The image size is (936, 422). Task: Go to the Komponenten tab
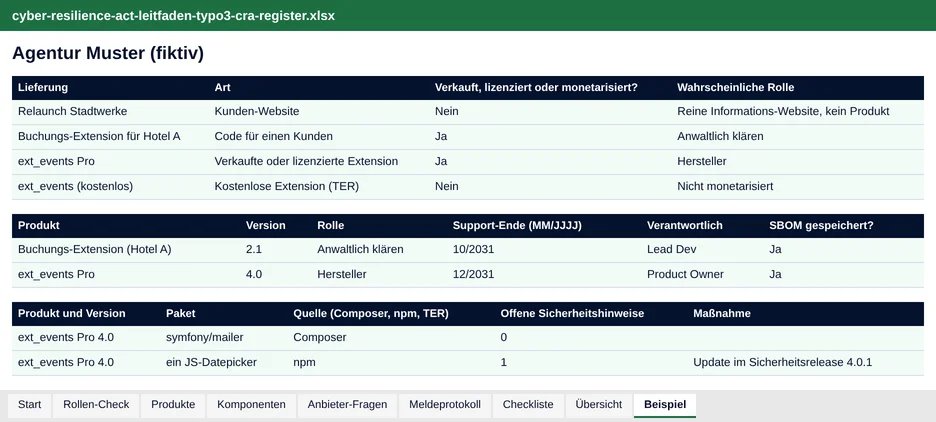pyautogui.click(x=251, y=405)
